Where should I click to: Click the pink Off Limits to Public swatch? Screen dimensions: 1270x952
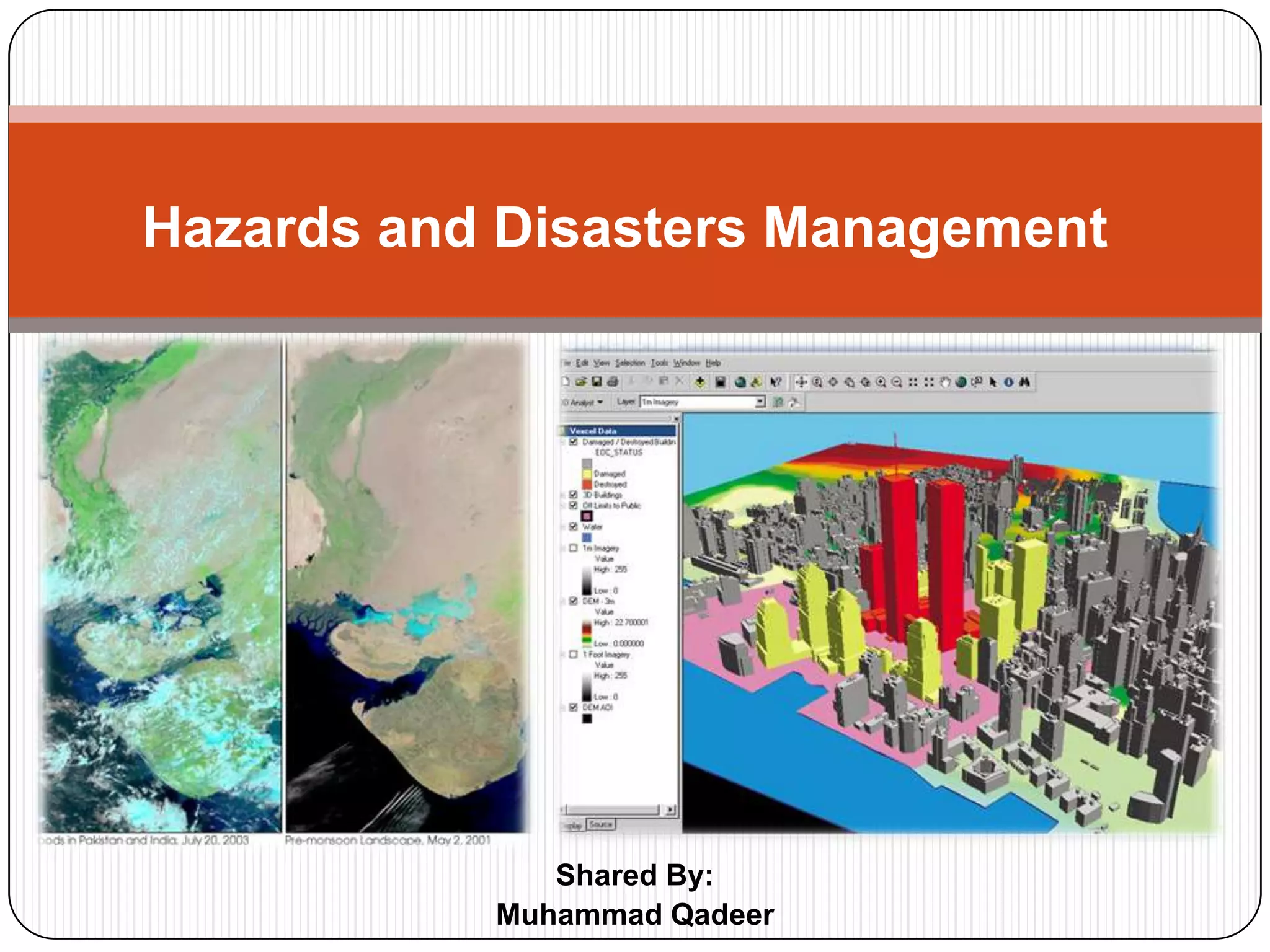coord(587,516)
